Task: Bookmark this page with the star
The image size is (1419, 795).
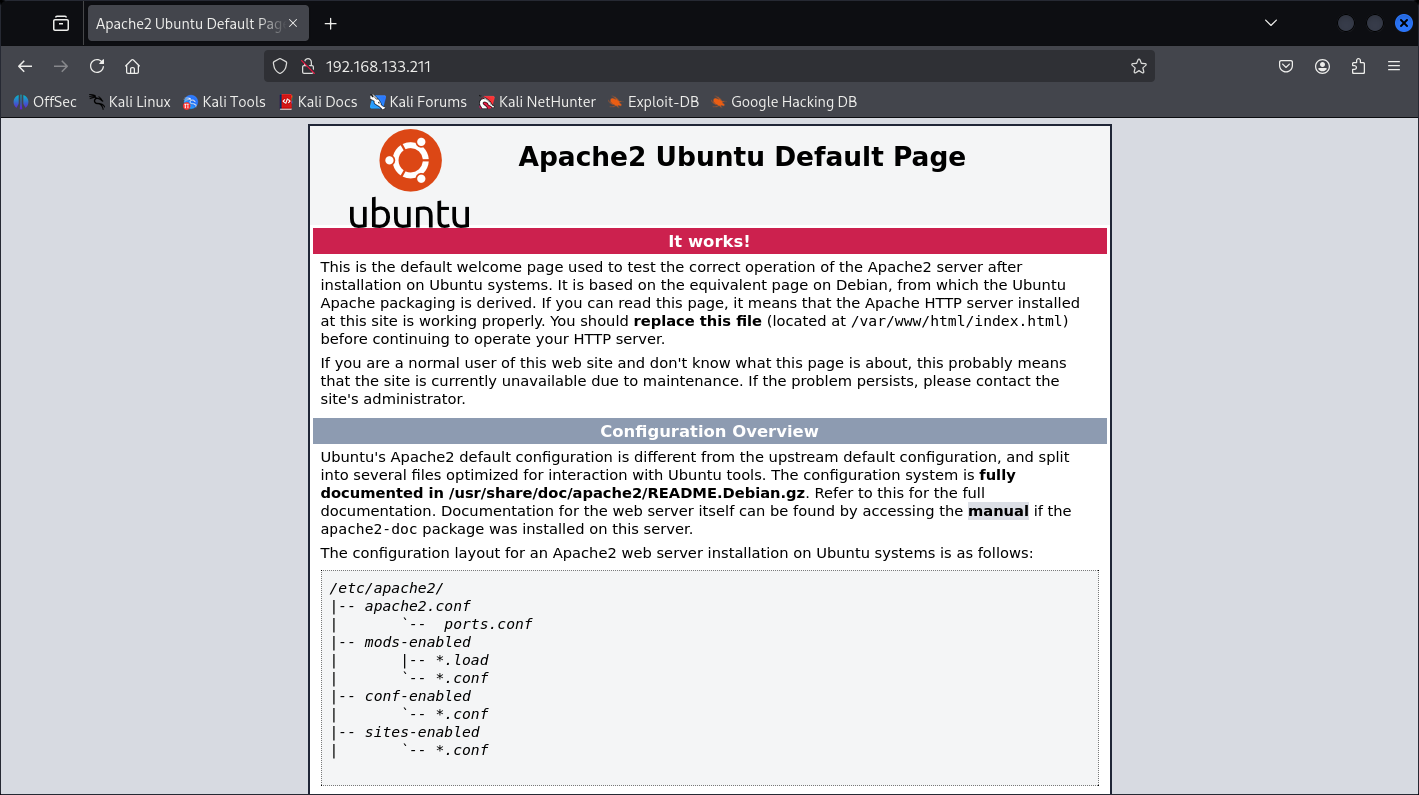Action: (x=1138, y=66)
